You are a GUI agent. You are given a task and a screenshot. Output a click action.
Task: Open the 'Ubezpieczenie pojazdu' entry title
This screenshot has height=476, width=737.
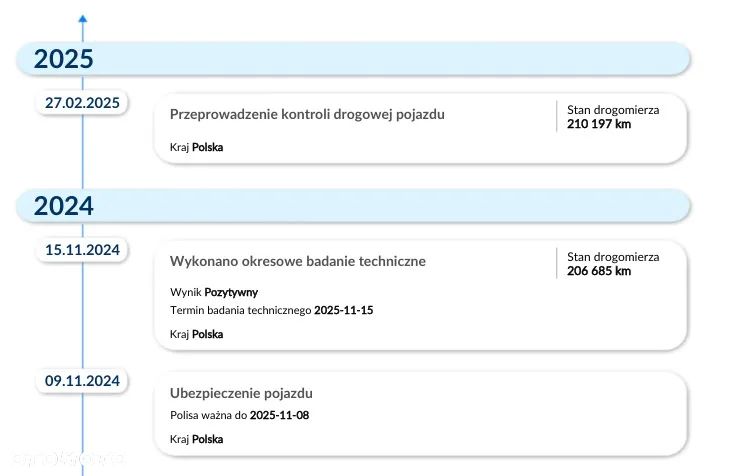(x=241, y=393)
